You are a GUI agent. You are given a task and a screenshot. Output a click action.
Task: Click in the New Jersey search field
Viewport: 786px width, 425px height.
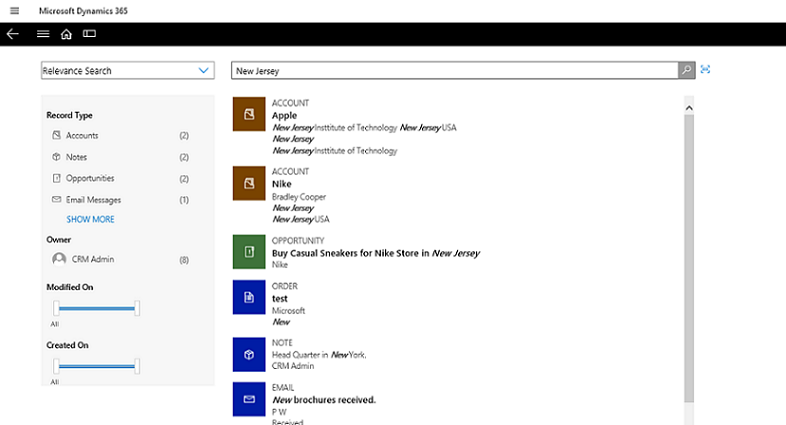click(x=455, y=71)
